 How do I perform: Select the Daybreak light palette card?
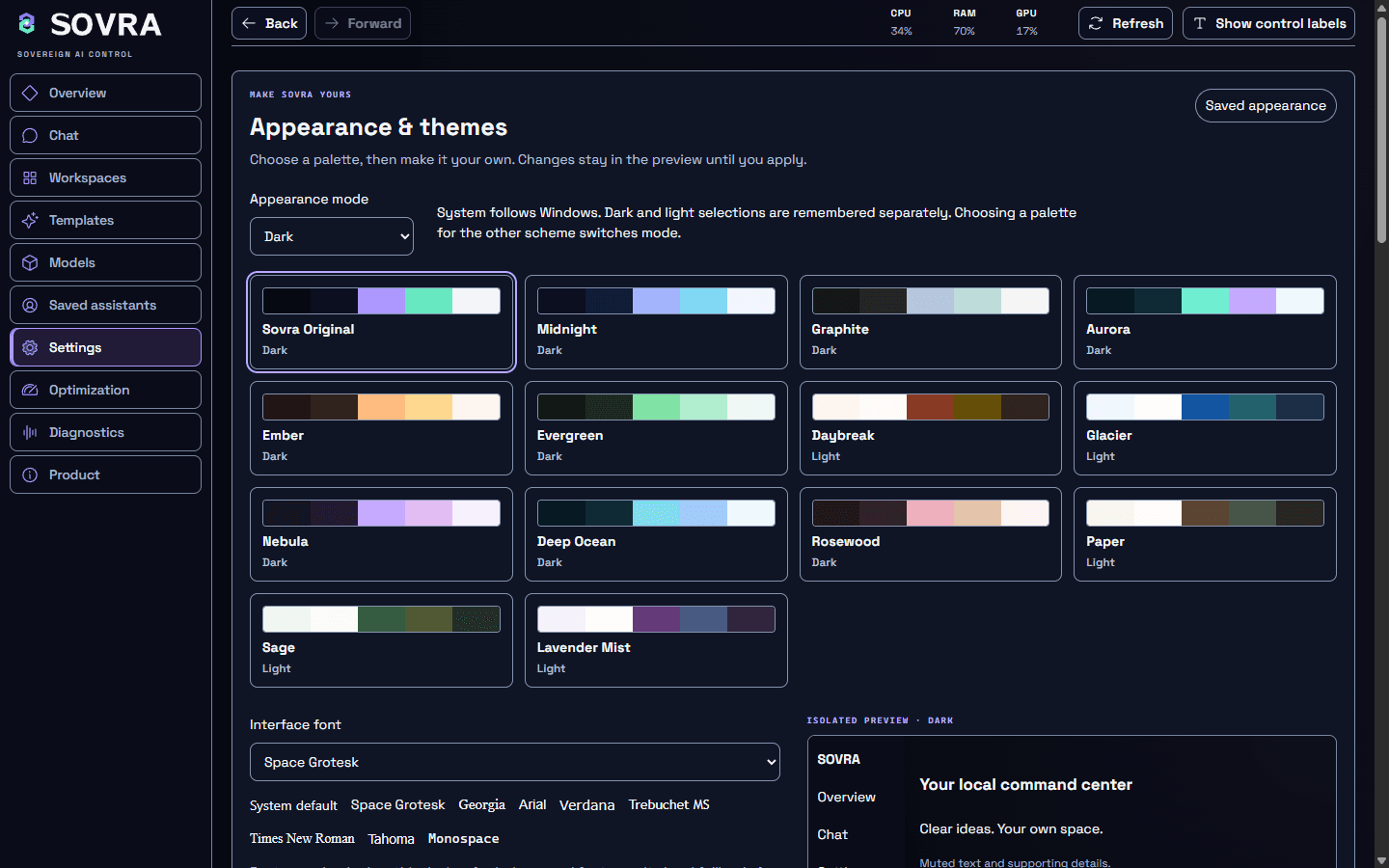pos(931,428)
